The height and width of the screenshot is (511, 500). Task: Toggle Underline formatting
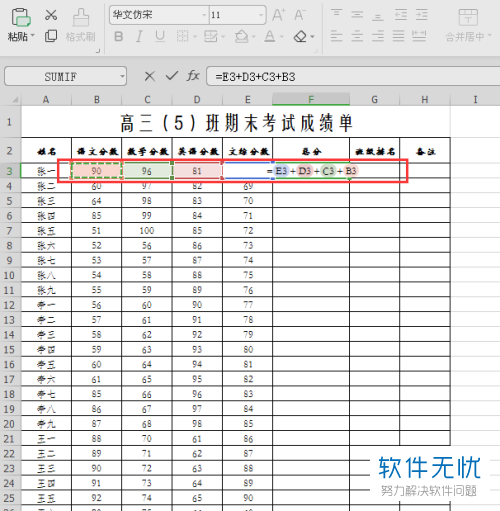pos(160,36)
